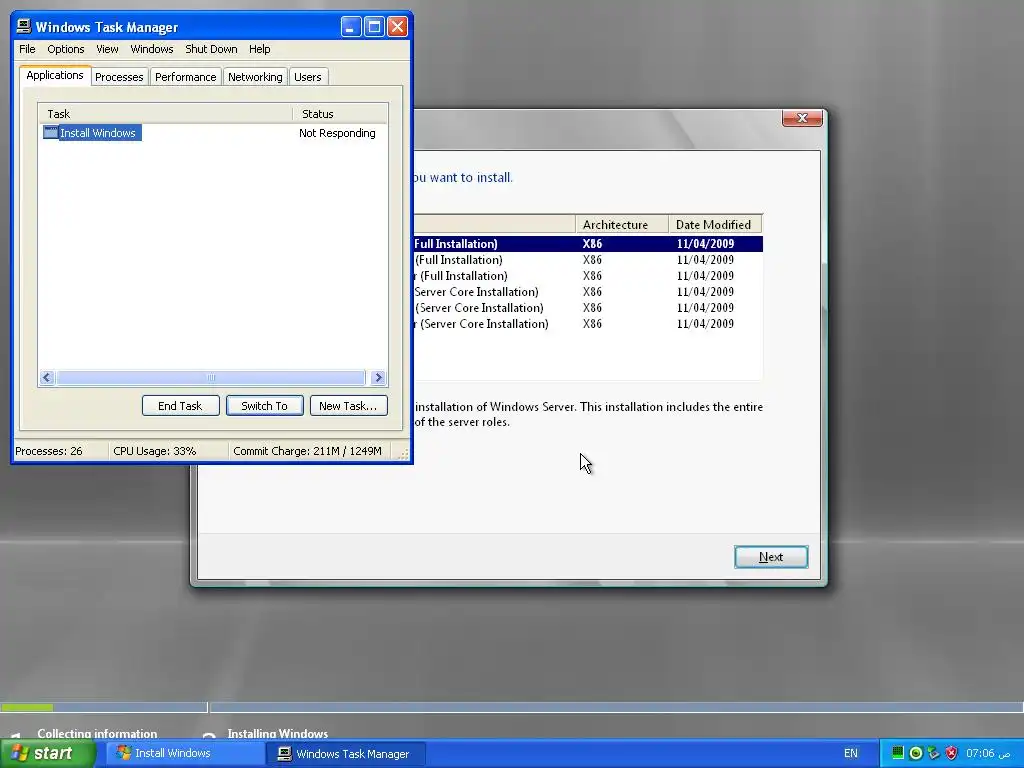
Task: Click the Date Modified column header
Action: click(x=715, y=225)
